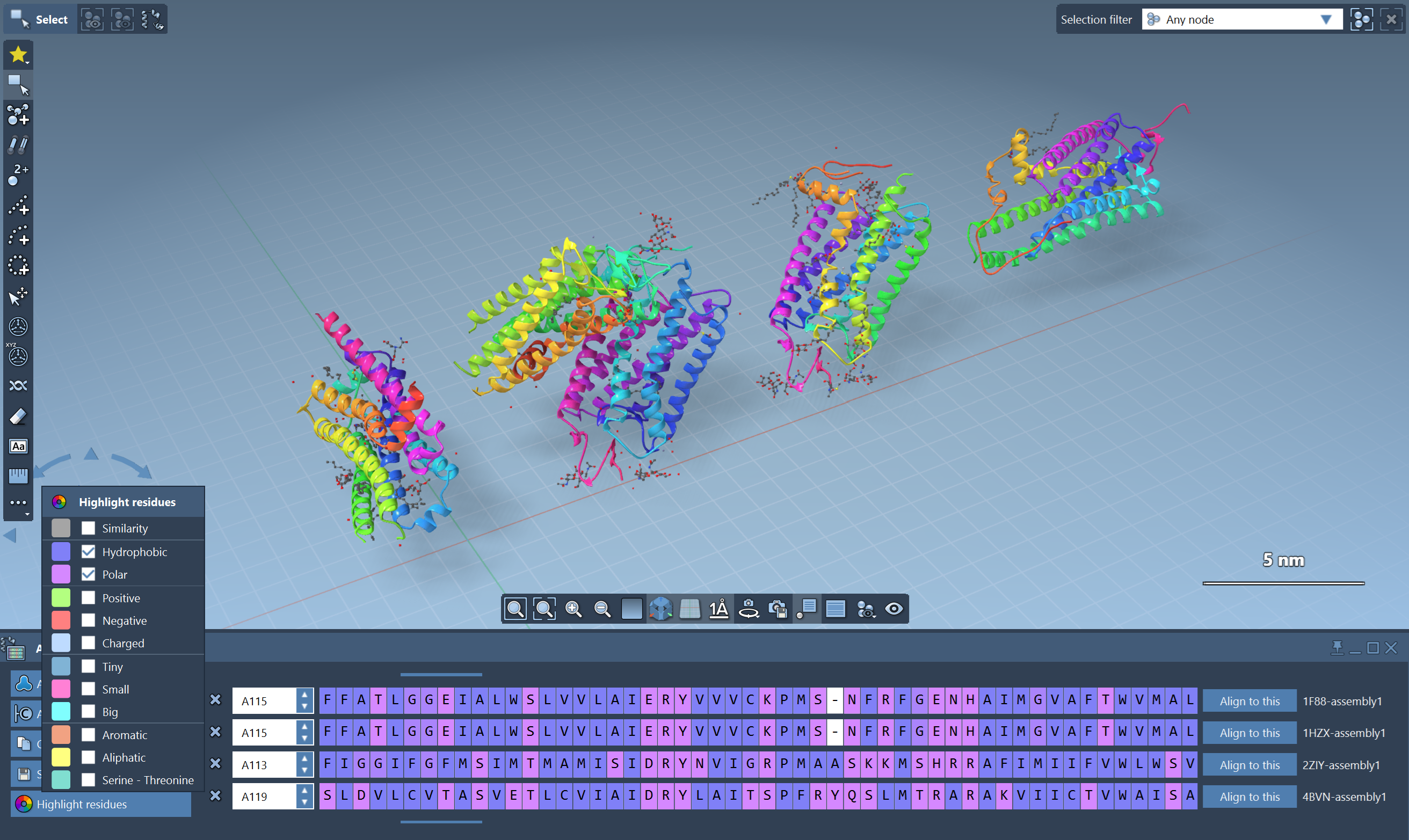1409x840 pixels.
Task: Expand the more tools ellipsis in left toolbar
Action: tap(18, 502)
